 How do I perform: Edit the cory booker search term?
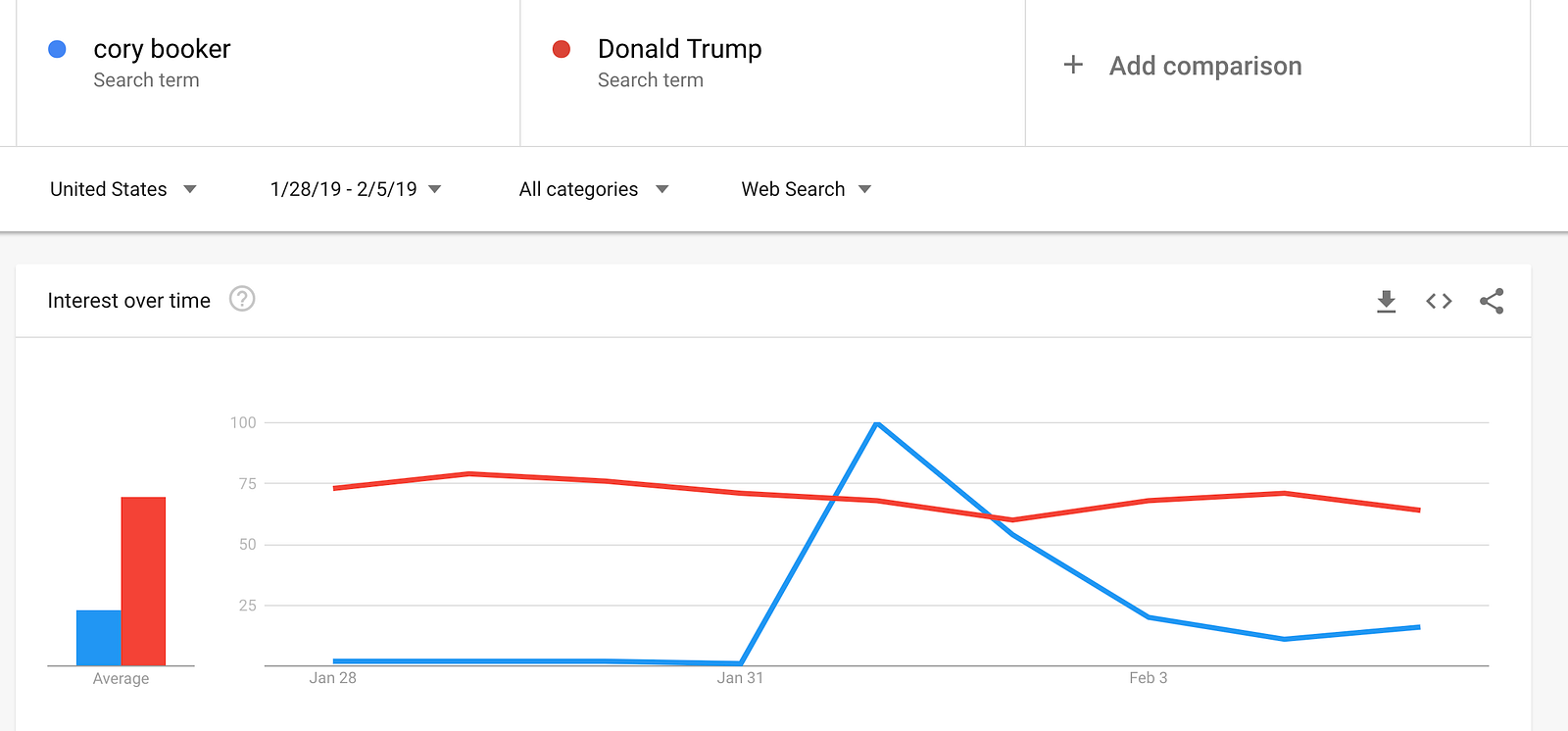[162, 49]
